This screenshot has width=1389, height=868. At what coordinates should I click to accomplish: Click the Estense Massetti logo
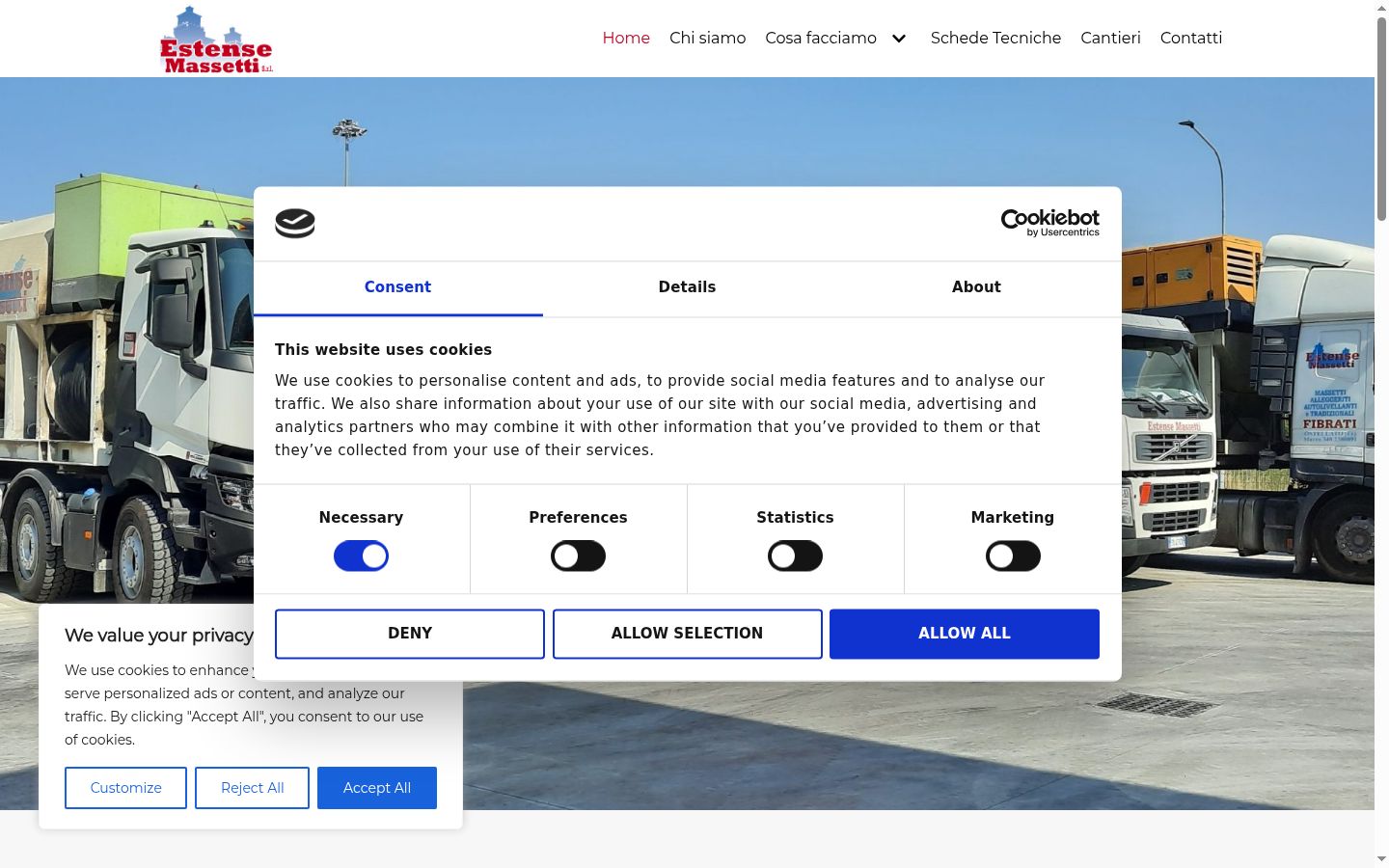point(216,40)
